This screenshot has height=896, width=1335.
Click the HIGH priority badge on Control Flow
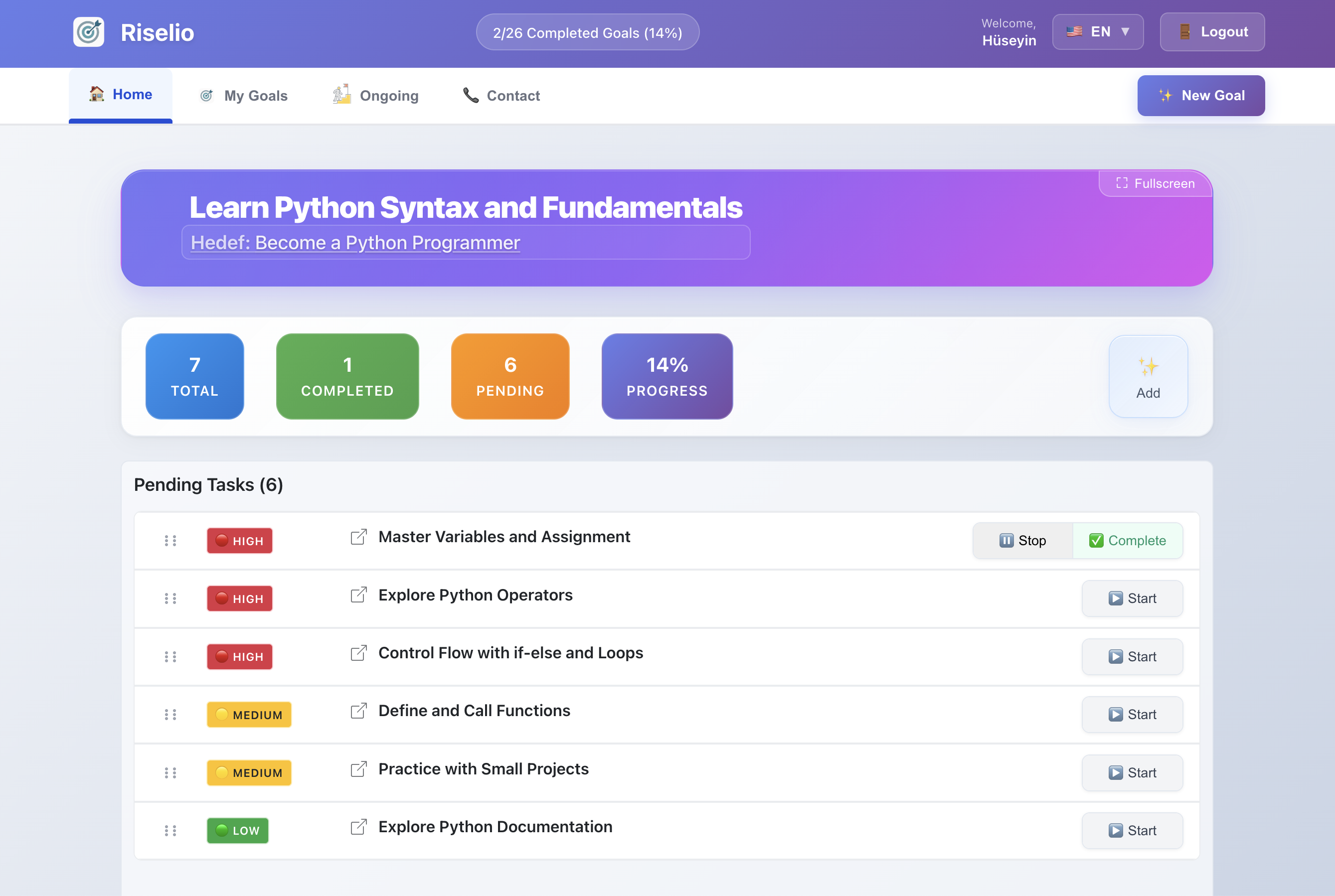[239, 657]
